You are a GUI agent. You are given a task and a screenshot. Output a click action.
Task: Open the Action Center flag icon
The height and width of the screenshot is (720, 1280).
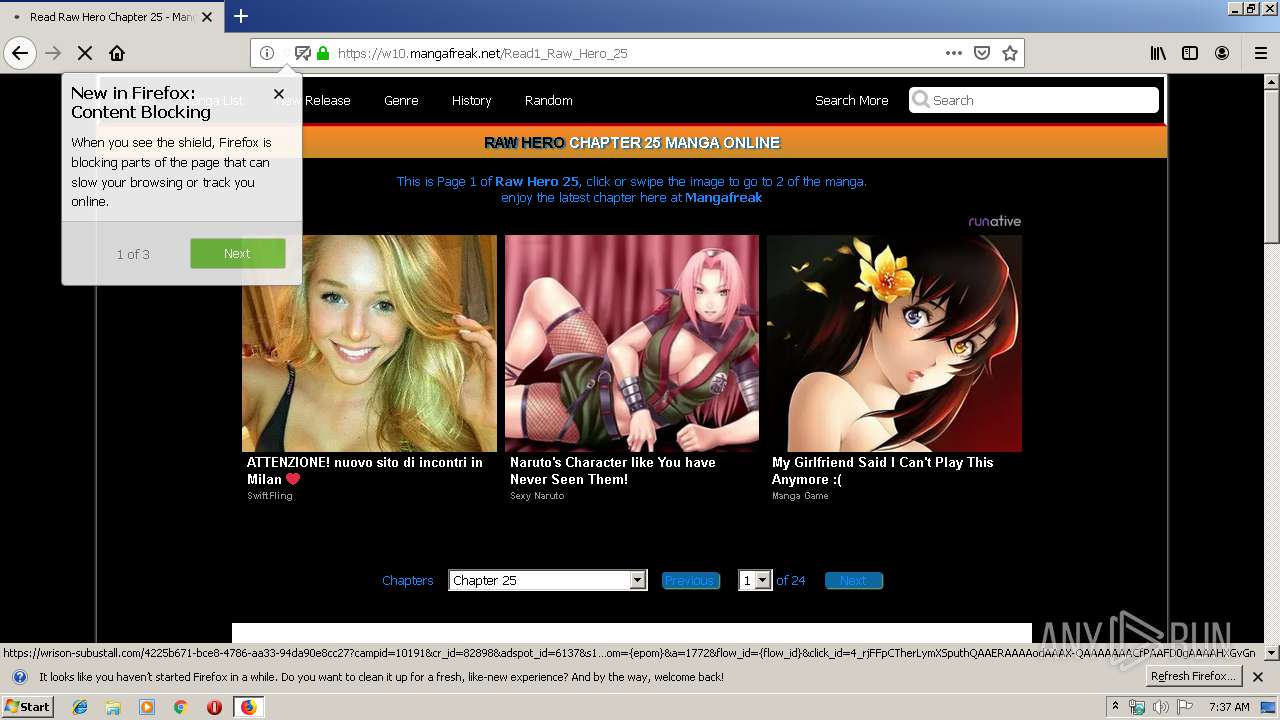[x=1185, y=707]
